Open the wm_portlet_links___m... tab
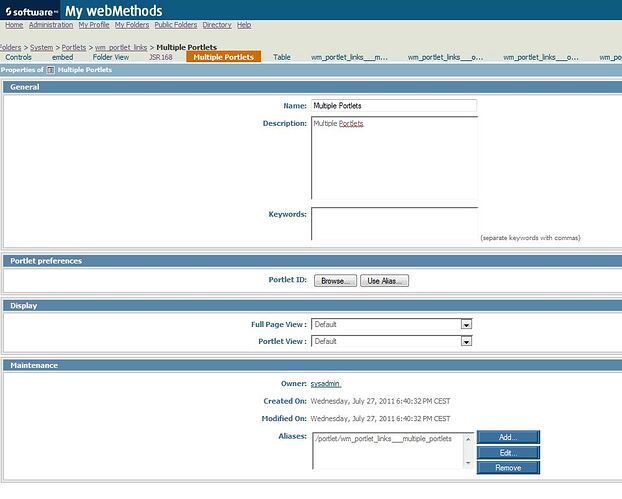The height and width of the screenshot is (499, 622). coord(349,57)
